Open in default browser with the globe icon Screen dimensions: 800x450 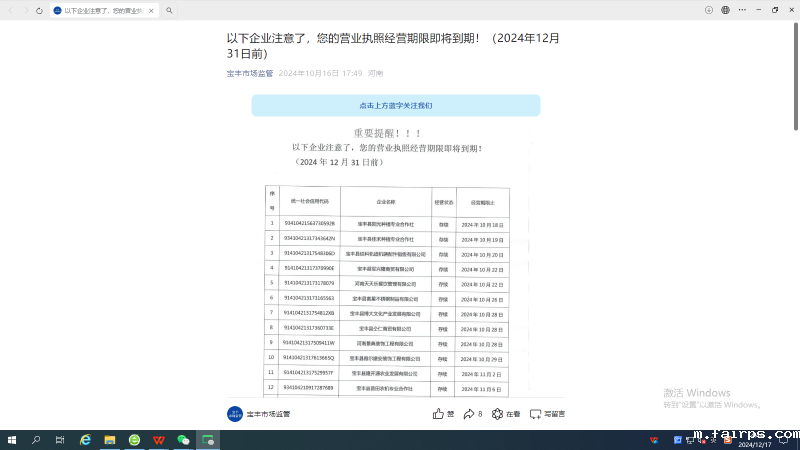coord(725,10)
